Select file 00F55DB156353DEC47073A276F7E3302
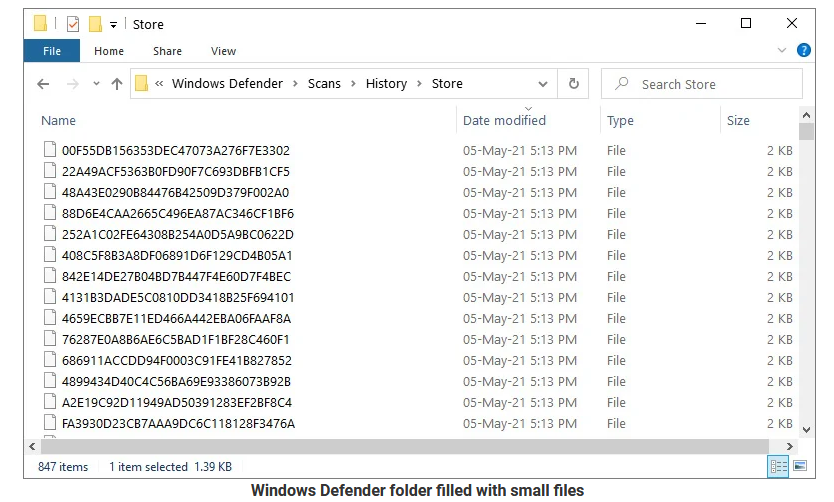Screen dimensions: 834x502 point(176,150)
